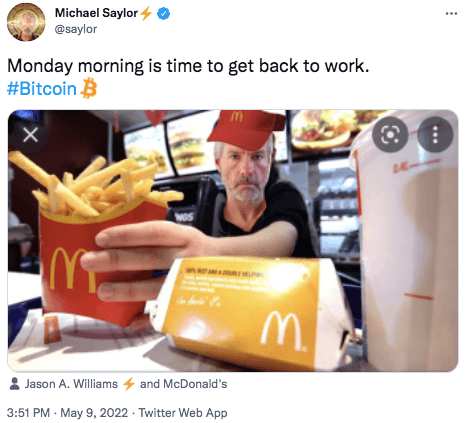Click the Twitter Web App source label
465x423 pixels.
[183, 413]
